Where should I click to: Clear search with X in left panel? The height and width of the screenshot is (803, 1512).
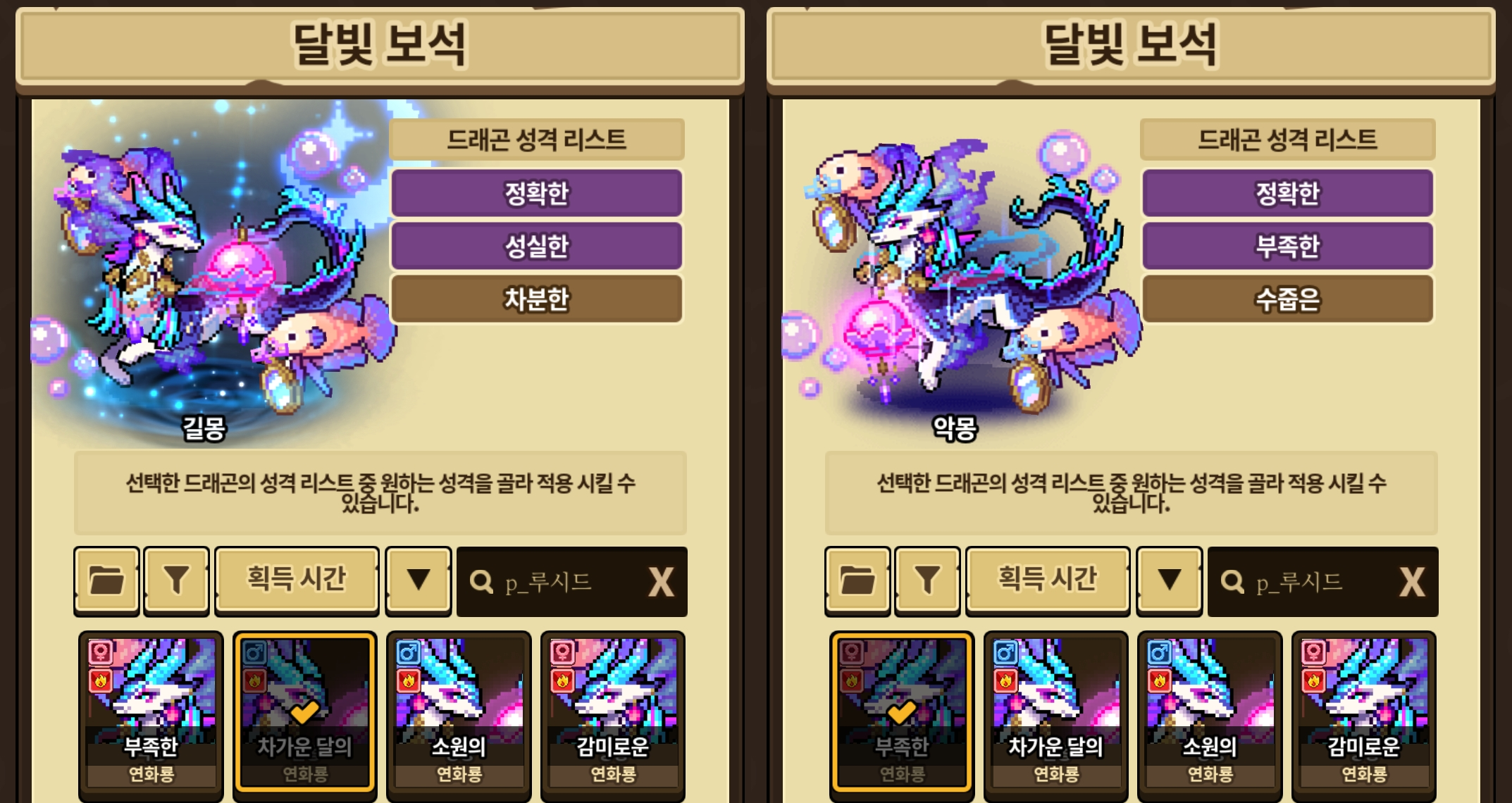(x=661, y=582)
